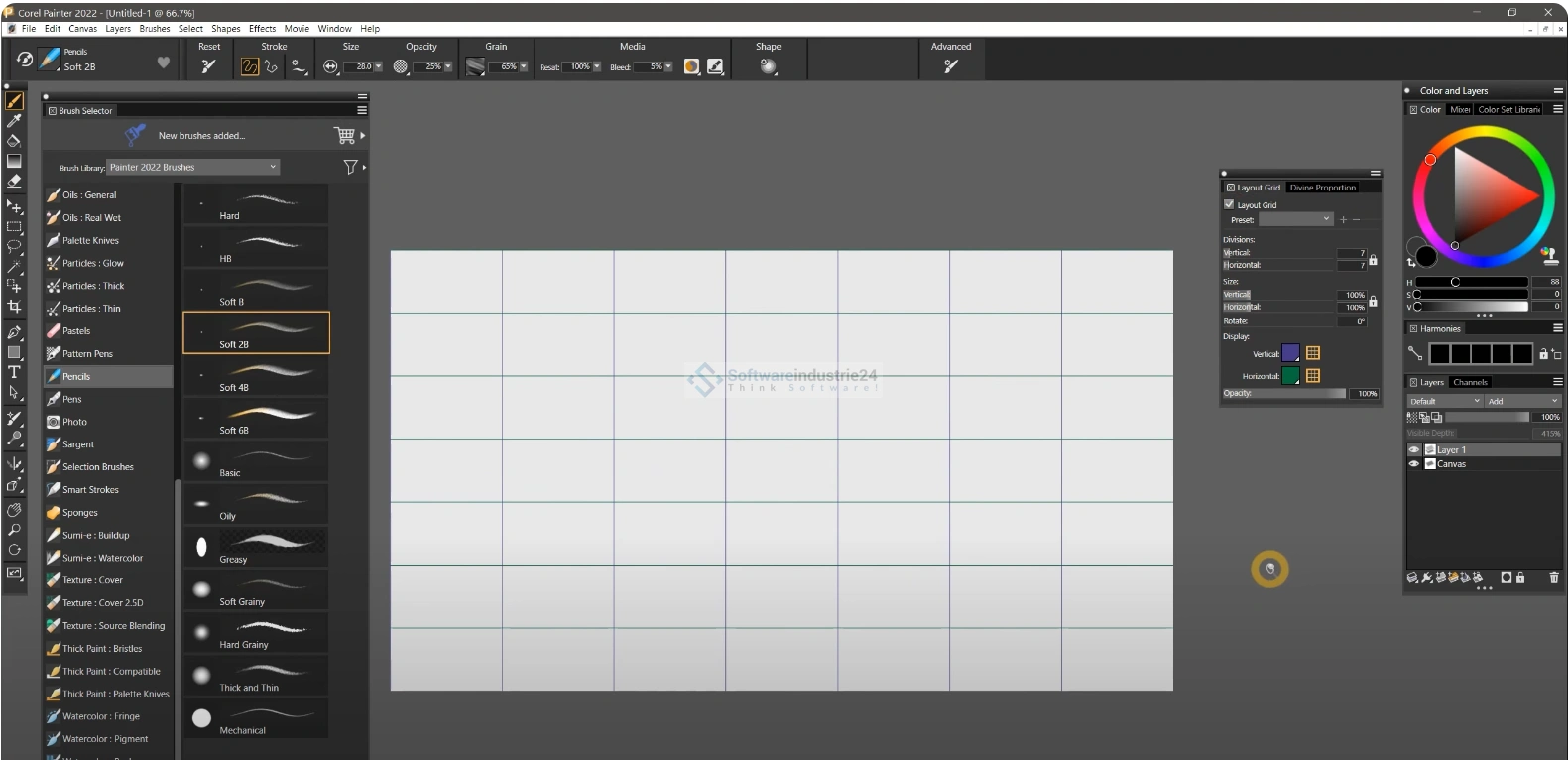Open the Effects menu
This screenshot has height=760, width=1568.
click(262, 29)
